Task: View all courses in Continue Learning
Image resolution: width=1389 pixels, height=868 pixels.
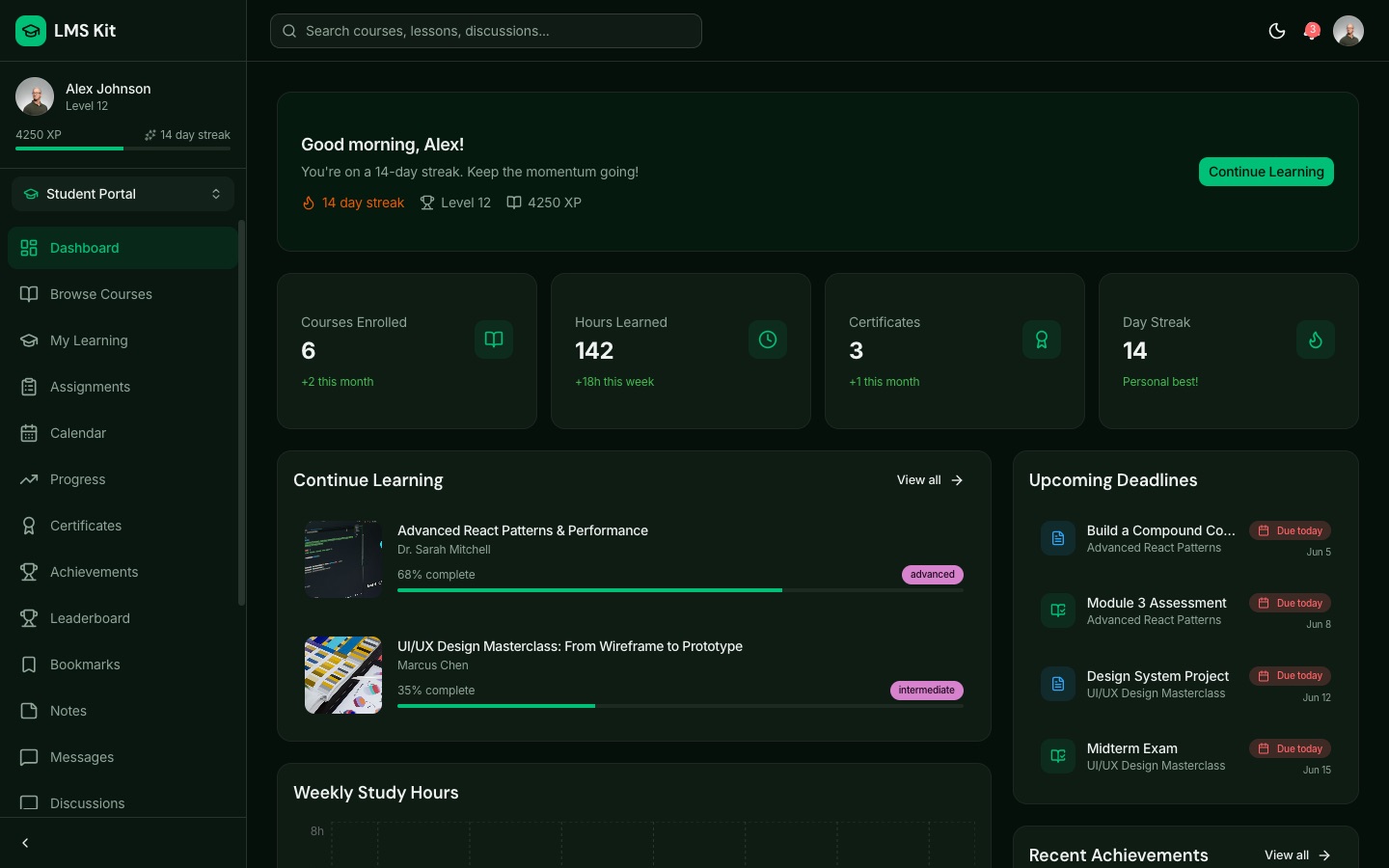Action: [930, 480]
